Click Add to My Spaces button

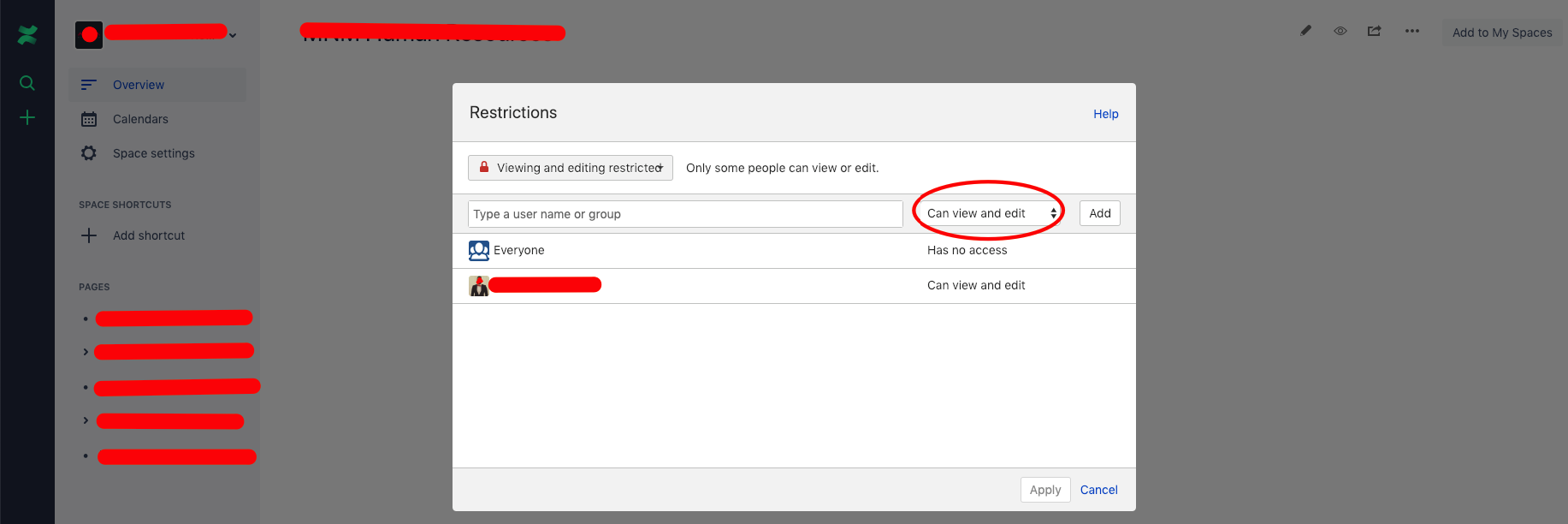(x=1502, y=33)
